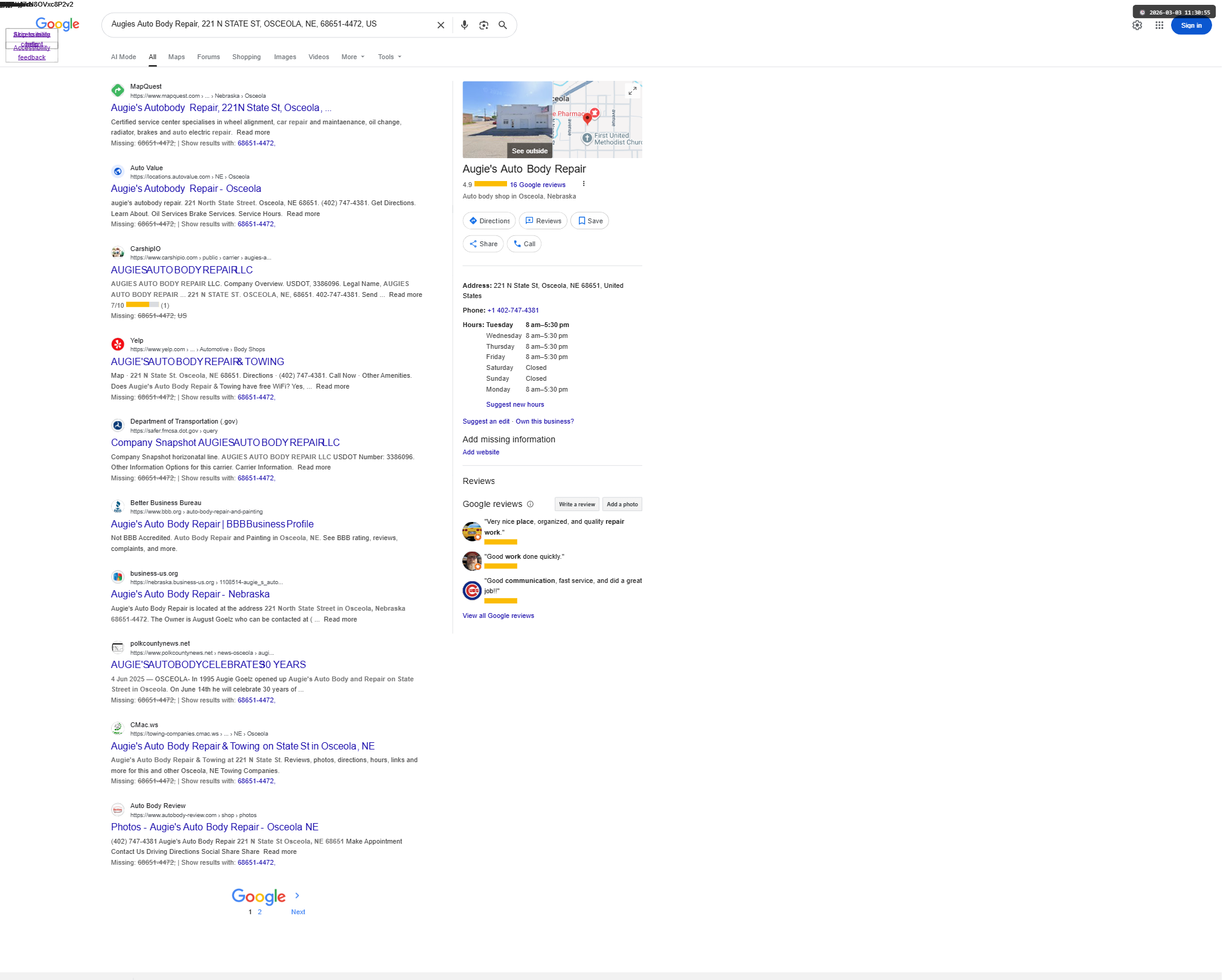Screen dimensions: 1229x980
Task: Save Augie's Auto Body Repair
Action: [590, 221]
